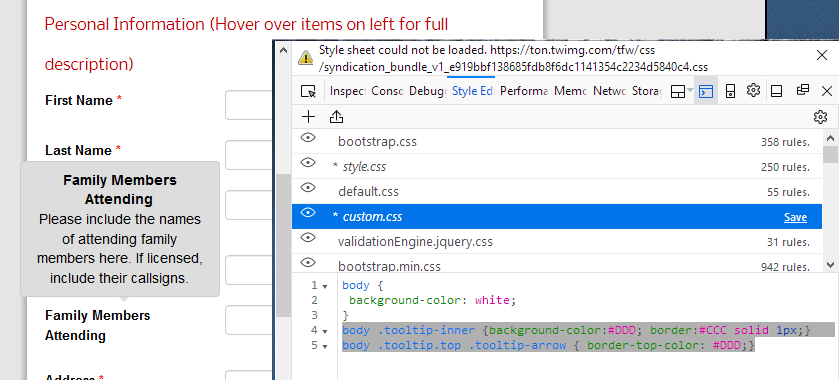Click the Last Name label
The width and height of the screenshot is (839, 380).
click(78, 151)
